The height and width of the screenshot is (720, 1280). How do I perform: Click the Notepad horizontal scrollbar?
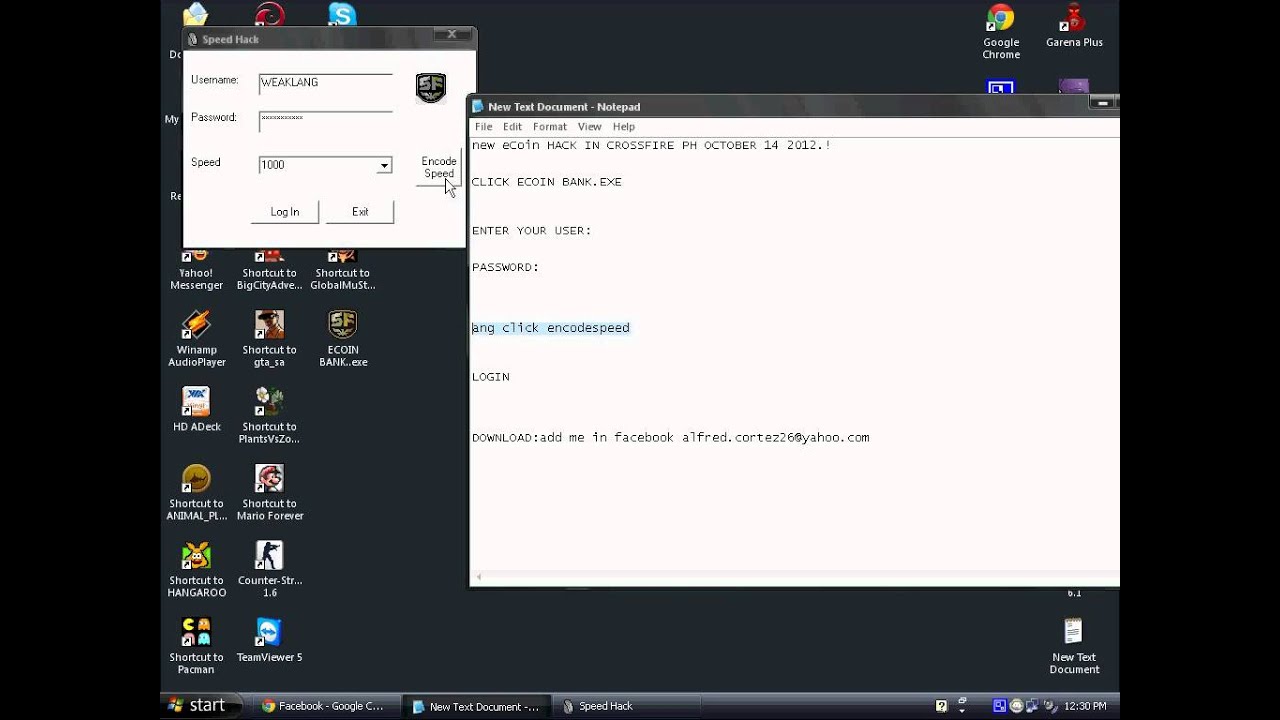(790, 577)
